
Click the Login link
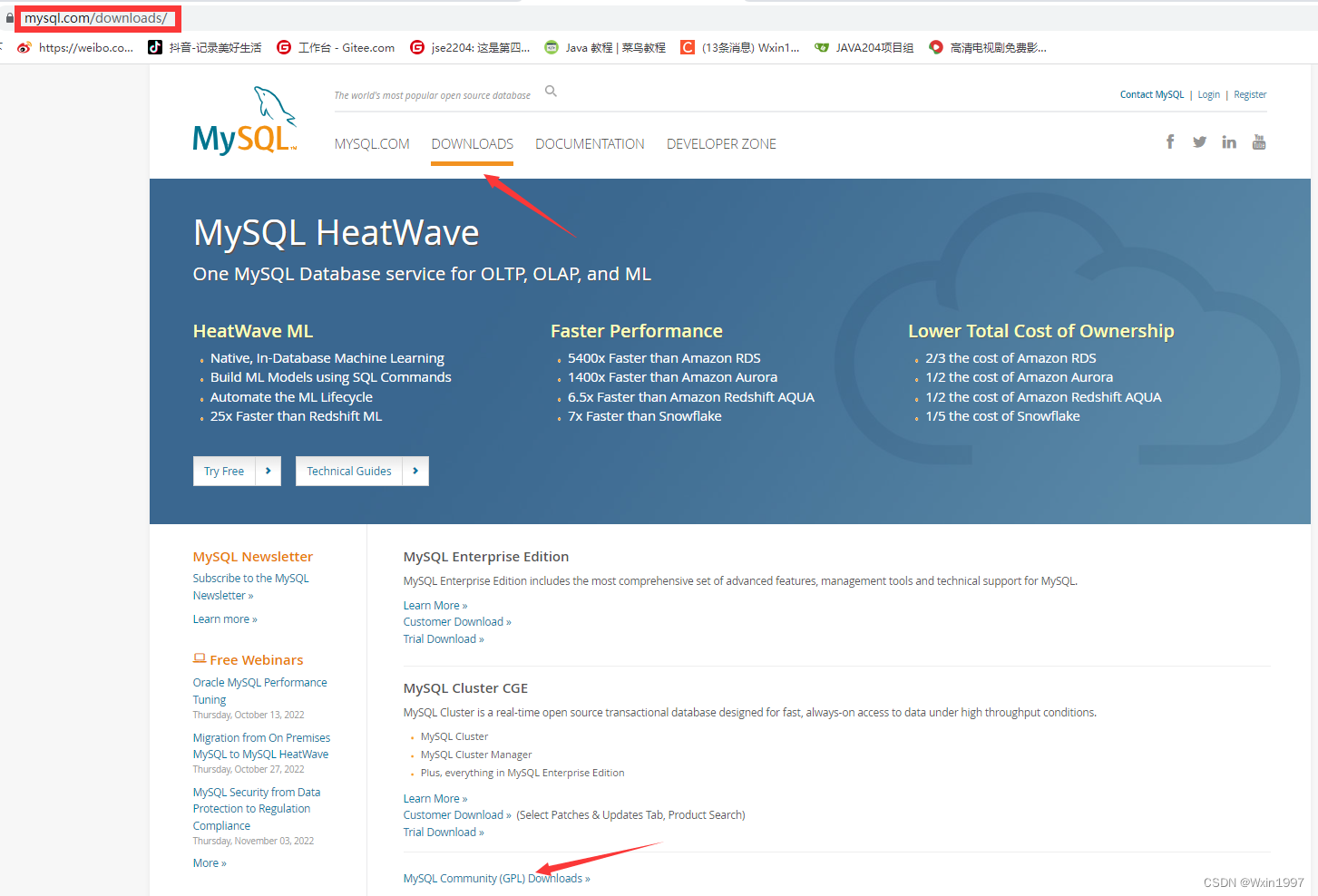click(1208, 94)
